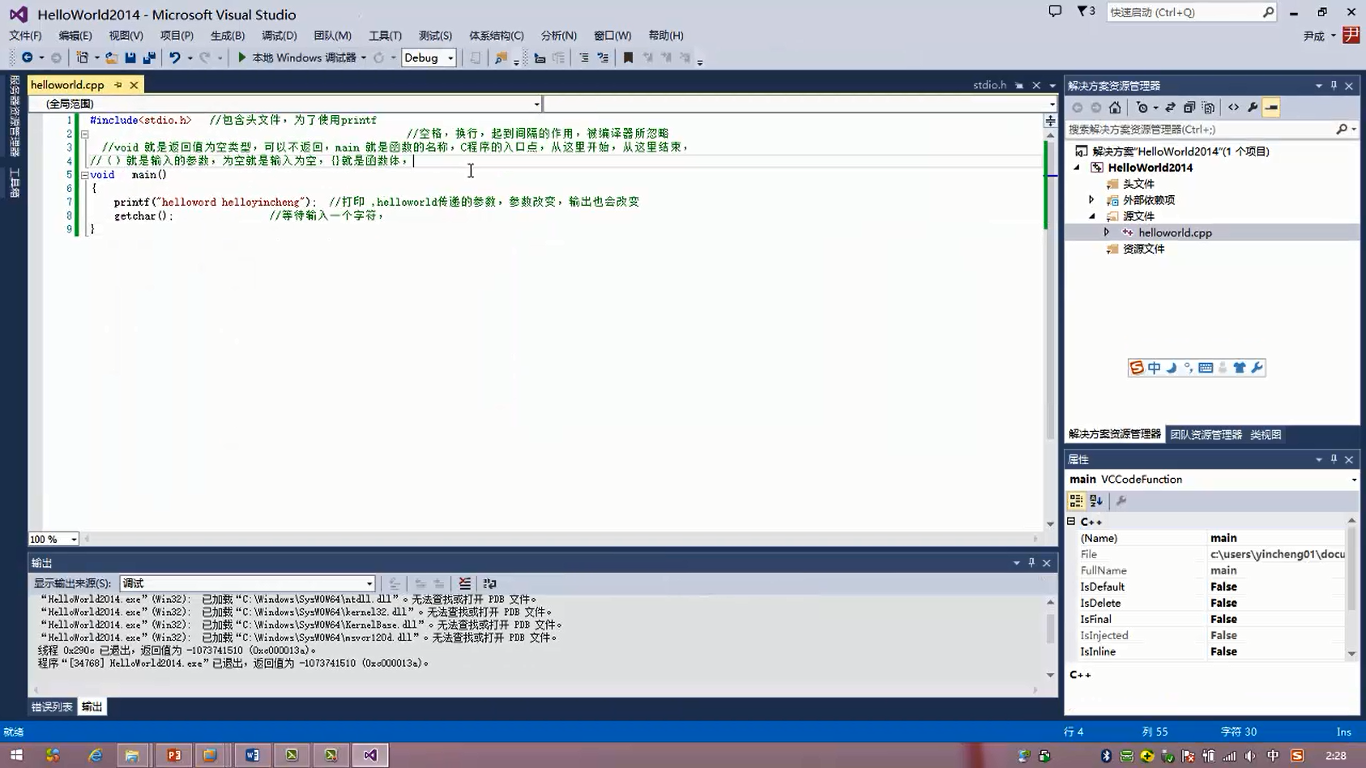Toggle the Preview Selected Items button
The height and width of the screenshot is (768, 1366).
point(1271,108)
